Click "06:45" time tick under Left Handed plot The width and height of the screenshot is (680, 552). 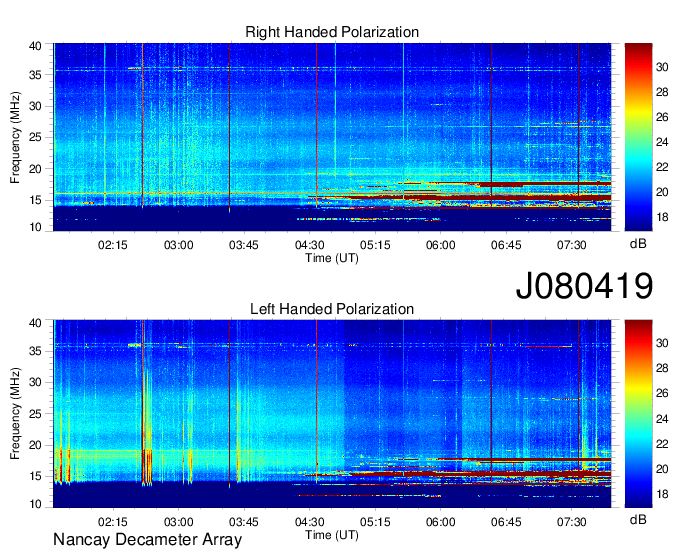(506, 522)
